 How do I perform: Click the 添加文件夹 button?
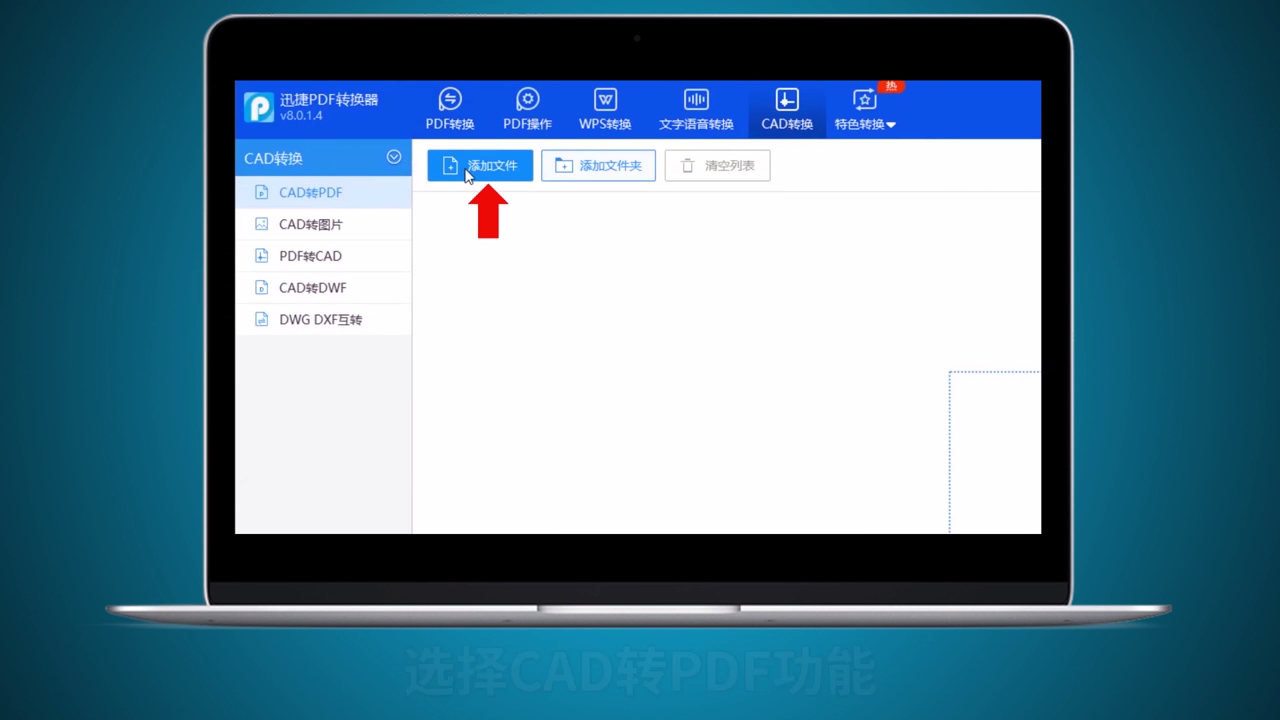point(598,166)
